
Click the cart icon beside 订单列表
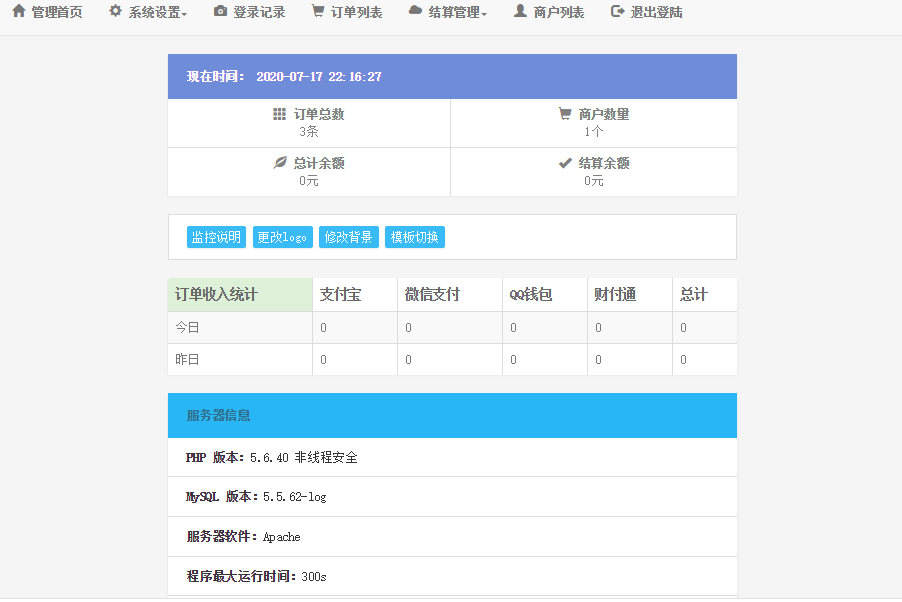tap(317, 12)
